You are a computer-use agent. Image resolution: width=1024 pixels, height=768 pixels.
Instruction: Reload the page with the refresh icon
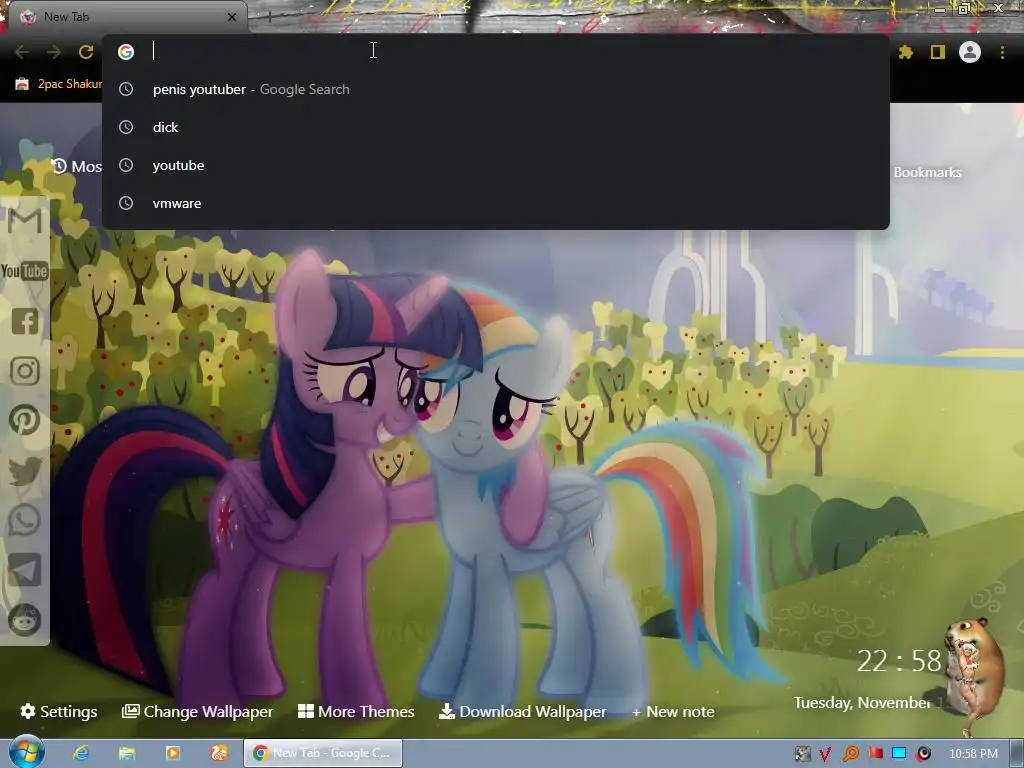86,52
